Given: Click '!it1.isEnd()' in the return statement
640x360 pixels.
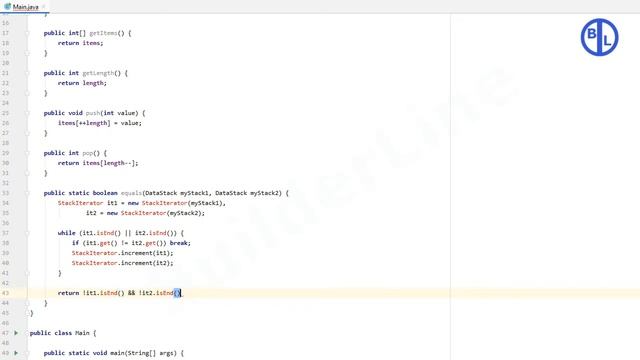Looking at the screenshot, I should click(x=103, y=293).
